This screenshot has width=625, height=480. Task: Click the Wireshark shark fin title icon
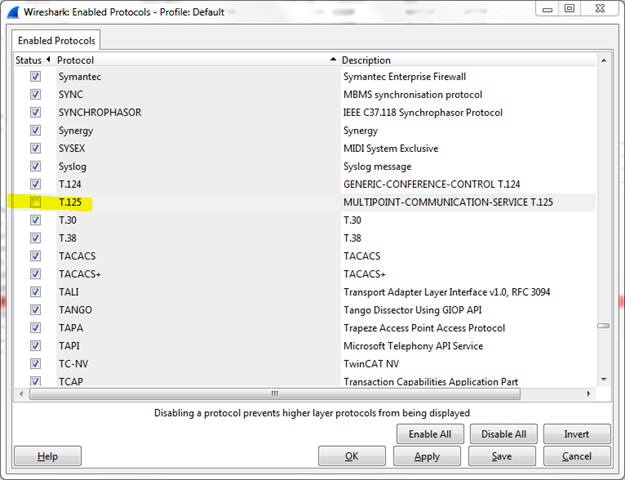point(13,12)
